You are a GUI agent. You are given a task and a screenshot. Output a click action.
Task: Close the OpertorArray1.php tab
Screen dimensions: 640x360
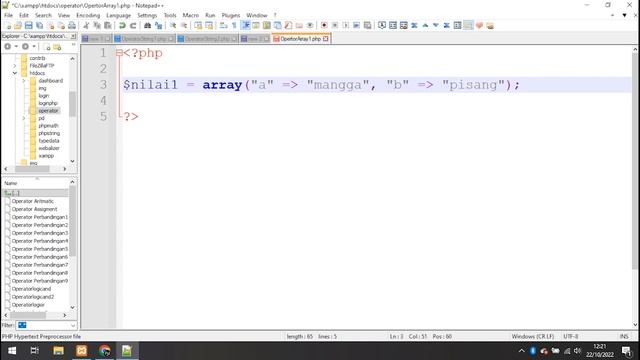[326, 39]
